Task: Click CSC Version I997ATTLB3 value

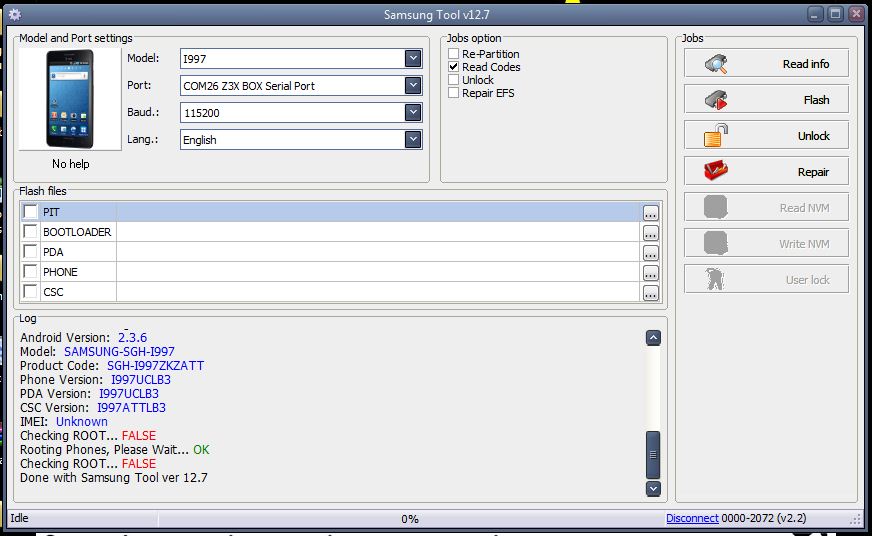Action: click(131, 407)
